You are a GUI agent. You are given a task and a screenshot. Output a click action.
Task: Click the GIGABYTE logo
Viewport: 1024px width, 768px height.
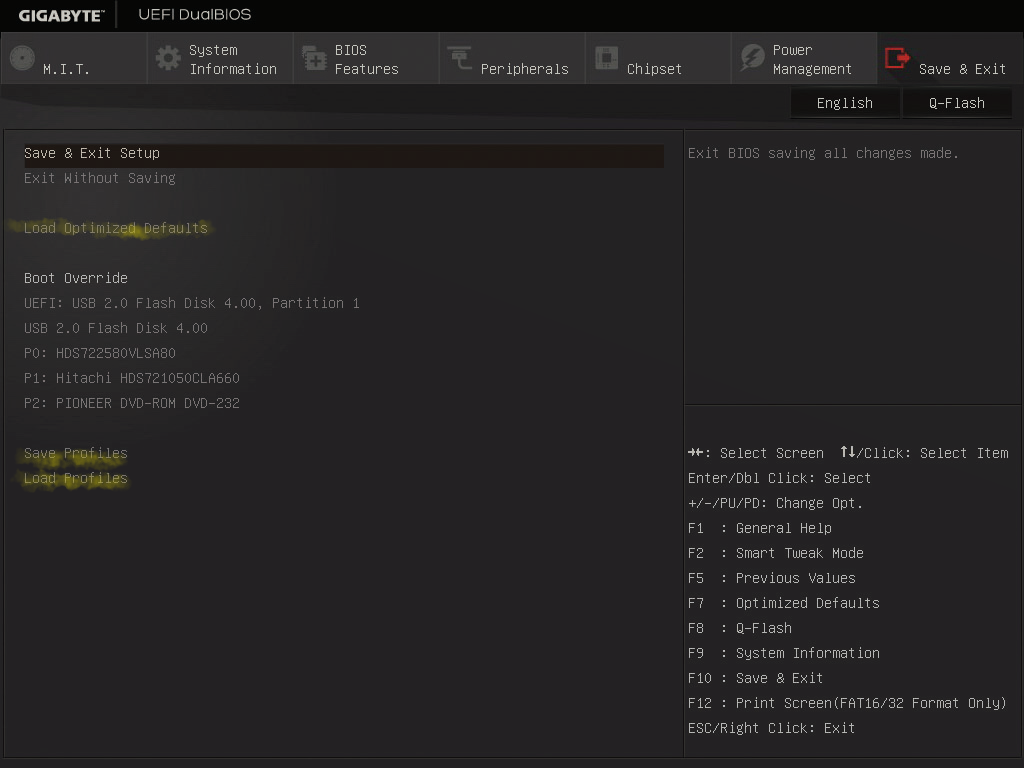click(x=61, y=15)
